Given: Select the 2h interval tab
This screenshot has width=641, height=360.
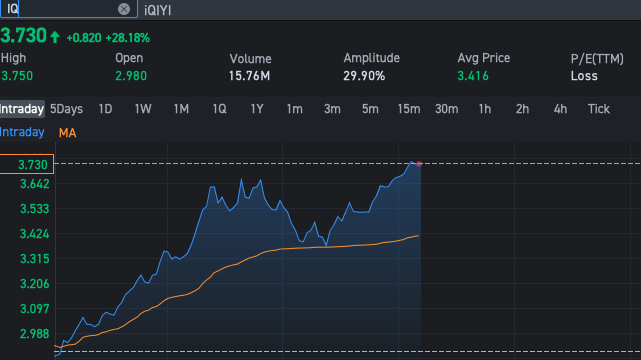Looking at the screenshot, I should (522, 109).
